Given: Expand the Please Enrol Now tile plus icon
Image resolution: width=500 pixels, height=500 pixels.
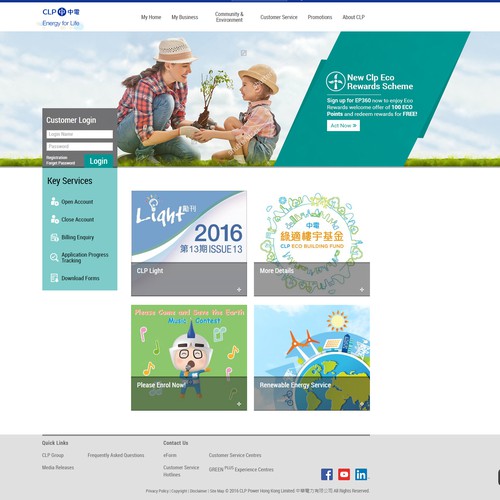Looking at the screenshot, I should [x=239, y=404].
